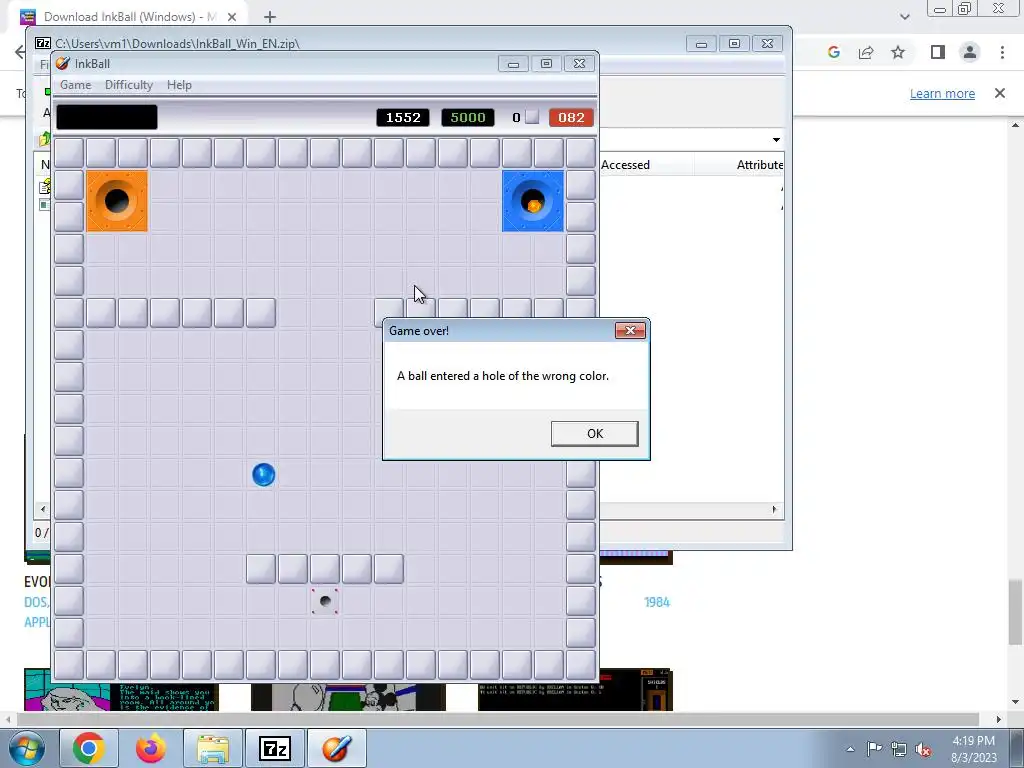Viewport: 1024px width, 768px height.
Task: Bookmark this page with the star icon
Action: tap(898, 52)
